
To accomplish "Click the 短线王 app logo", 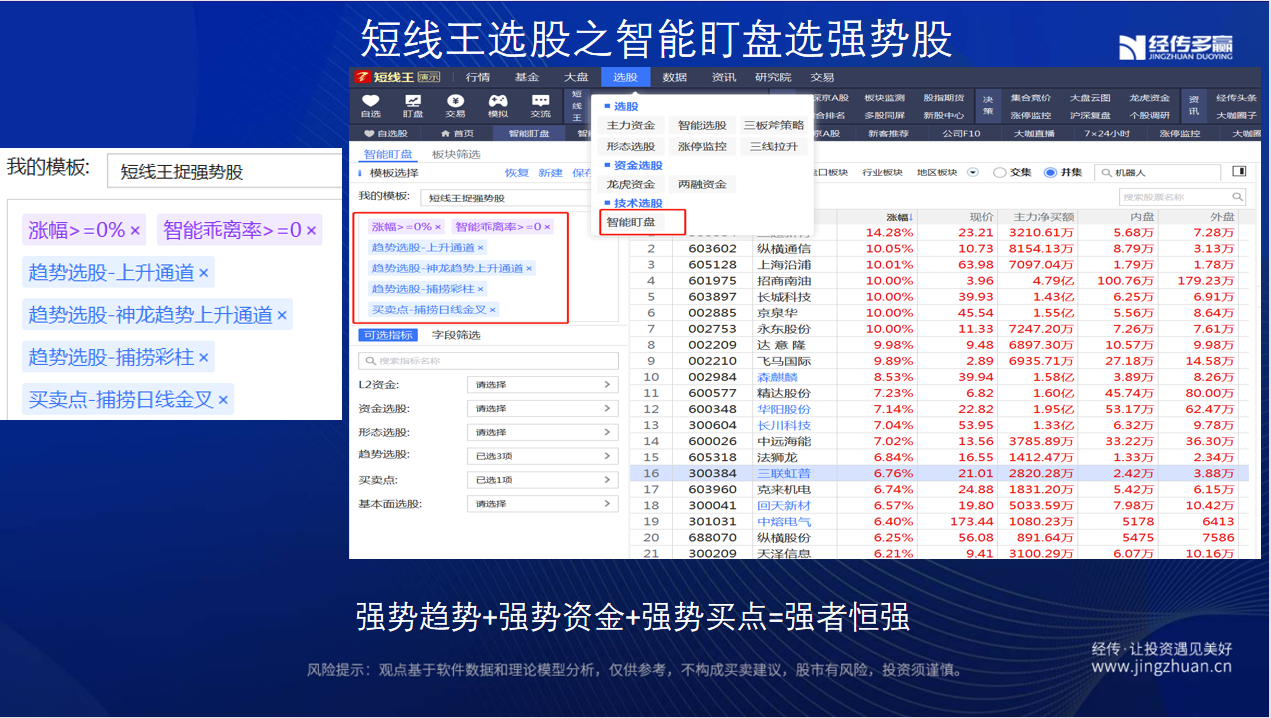I will click(x=365, y=77).
